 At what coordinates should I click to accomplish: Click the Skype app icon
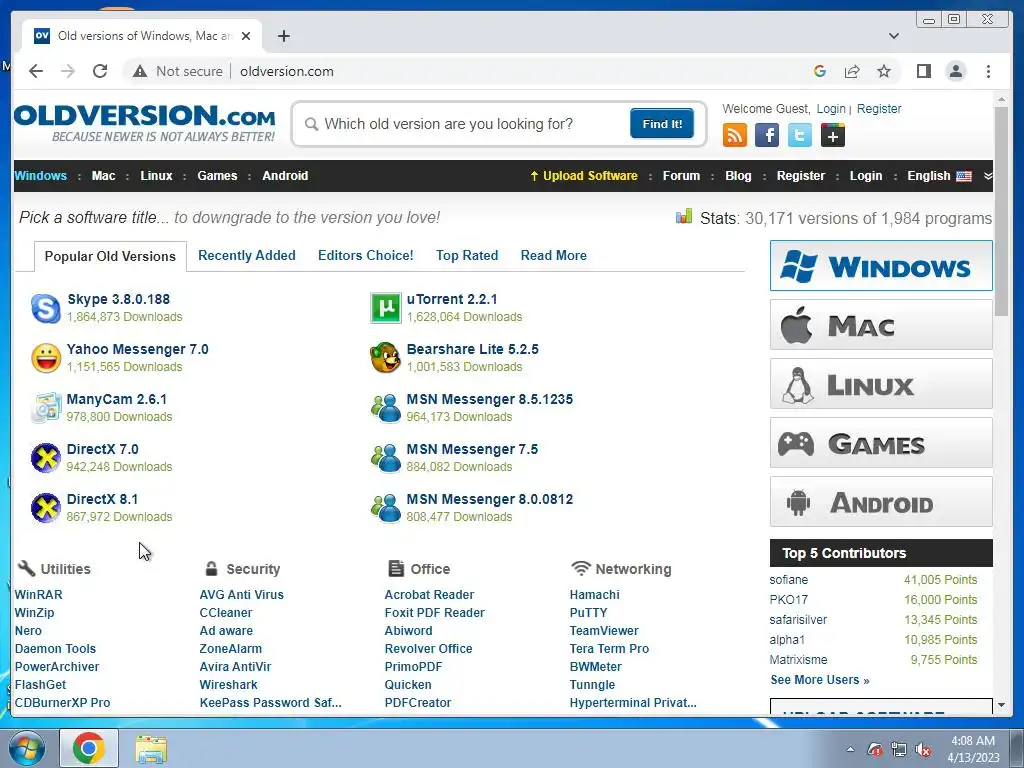coord(46,308)
